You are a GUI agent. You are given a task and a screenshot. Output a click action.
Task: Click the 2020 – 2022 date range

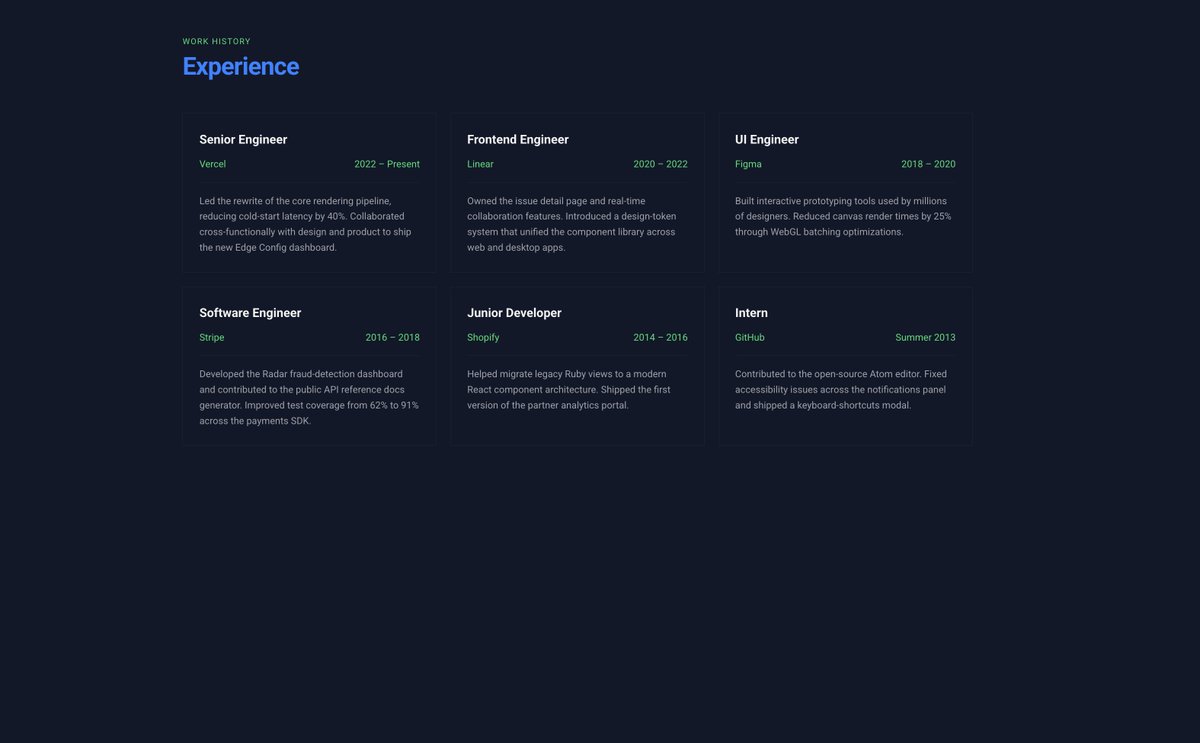[x=660, y=164]
